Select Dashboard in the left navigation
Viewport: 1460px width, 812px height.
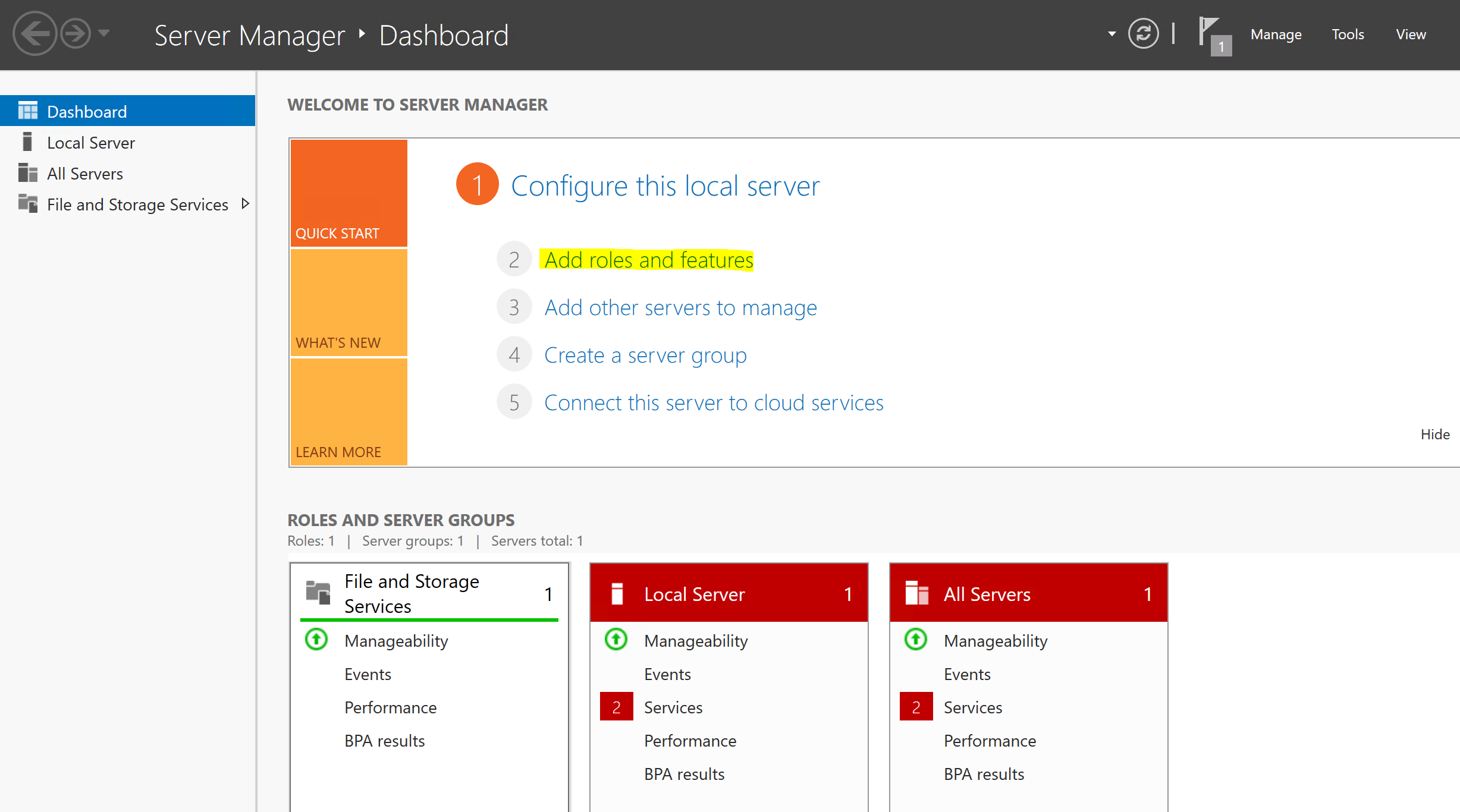(x=128, y=111)
